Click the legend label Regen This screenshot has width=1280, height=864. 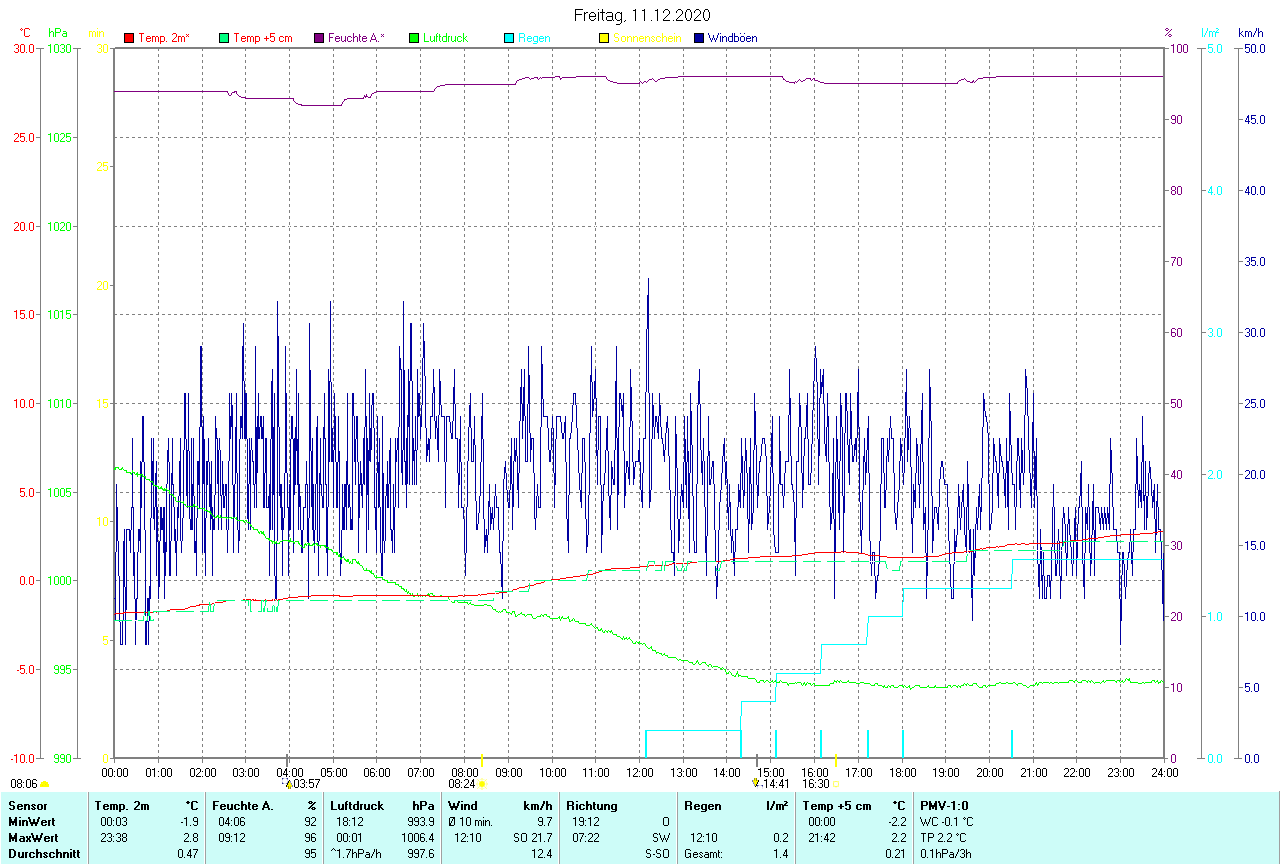tap(534, 38)
